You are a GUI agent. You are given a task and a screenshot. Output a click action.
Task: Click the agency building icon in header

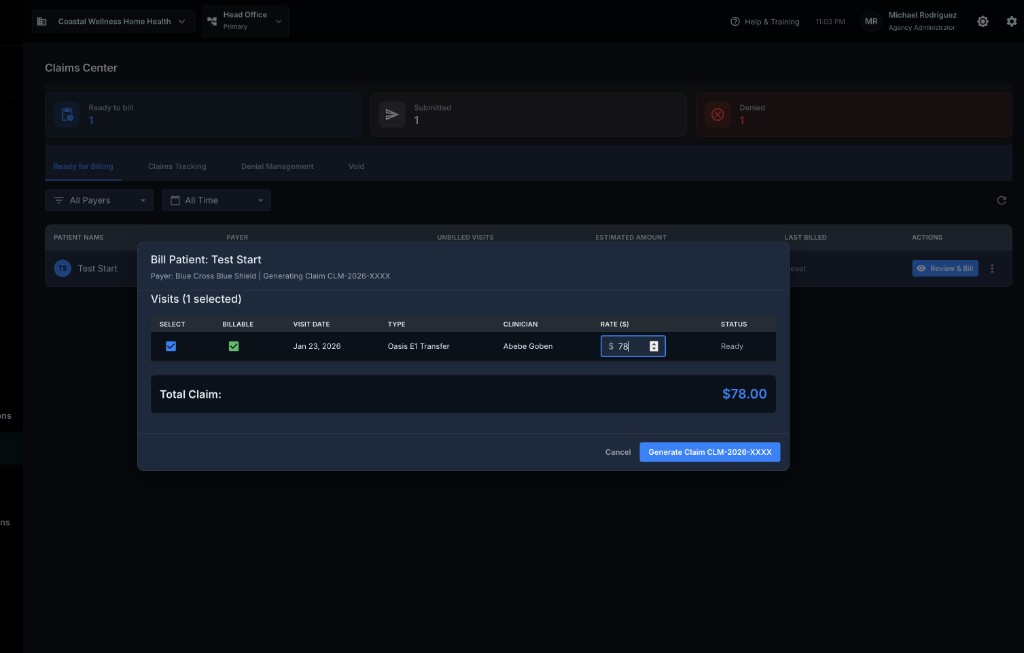tap(42, 22)
